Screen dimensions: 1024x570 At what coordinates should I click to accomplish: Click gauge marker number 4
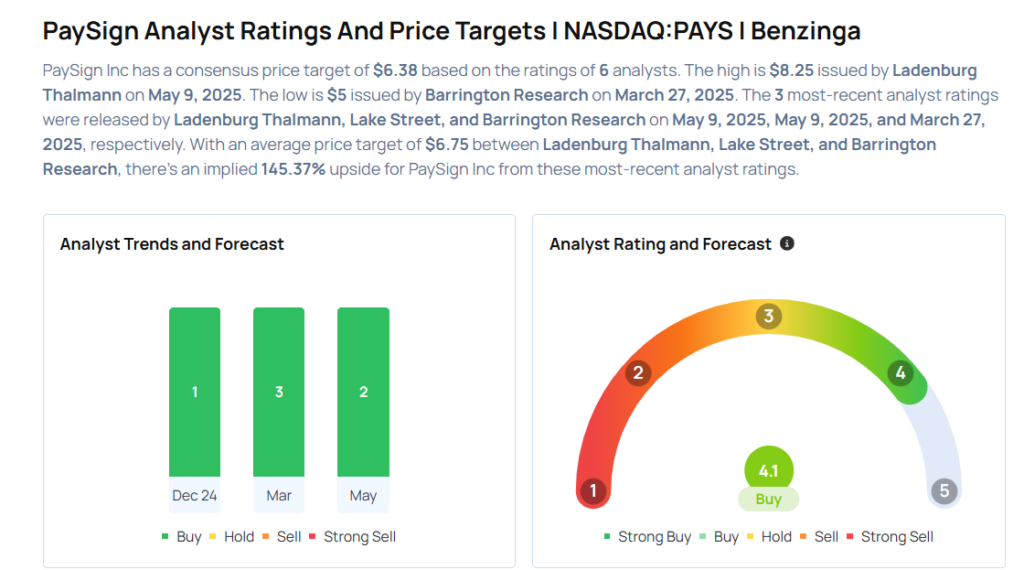(x=900, y=373)
